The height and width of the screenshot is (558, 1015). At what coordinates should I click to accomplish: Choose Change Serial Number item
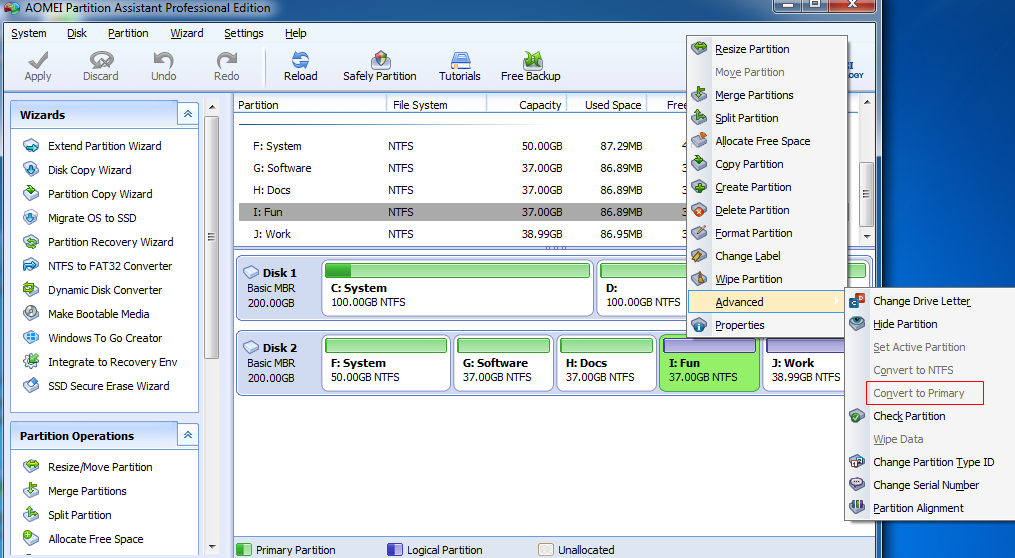[x=930, y=485]
